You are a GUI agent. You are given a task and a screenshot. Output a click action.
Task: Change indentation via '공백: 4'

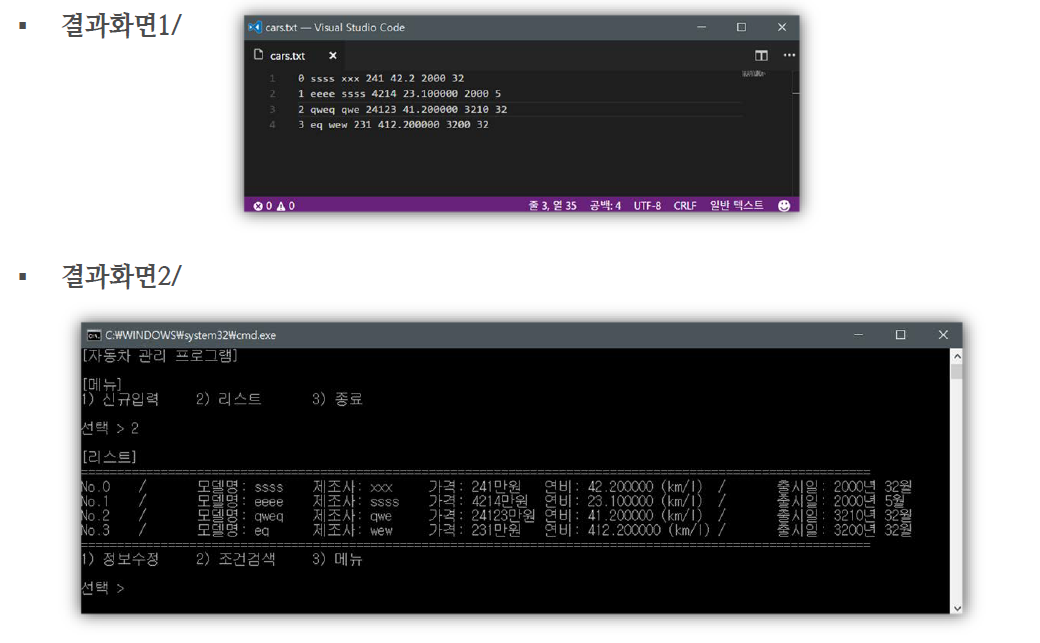(606, 206)
